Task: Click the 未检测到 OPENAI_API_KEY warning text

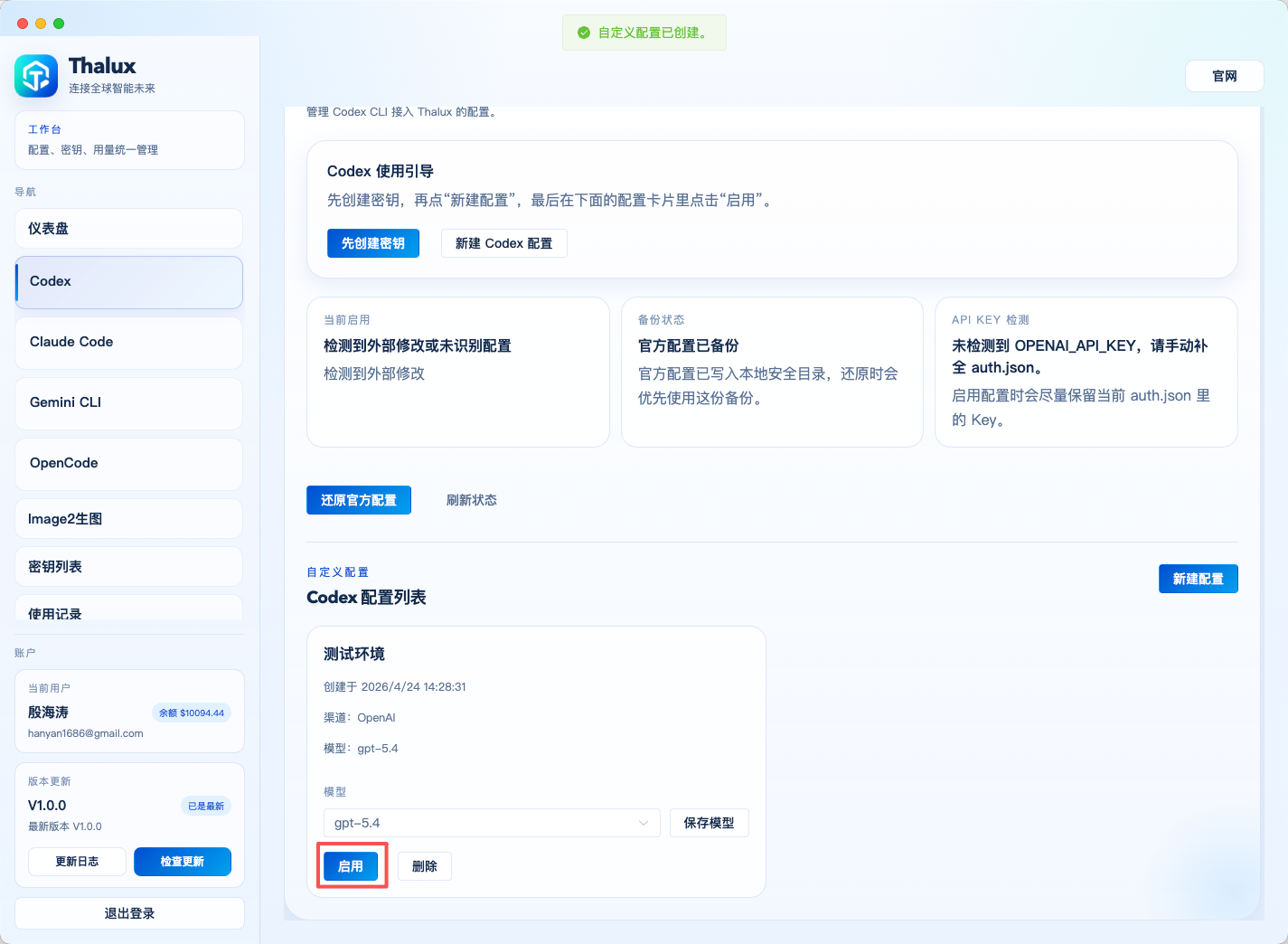Action: pyautogui.click(x=1080, y=356)
